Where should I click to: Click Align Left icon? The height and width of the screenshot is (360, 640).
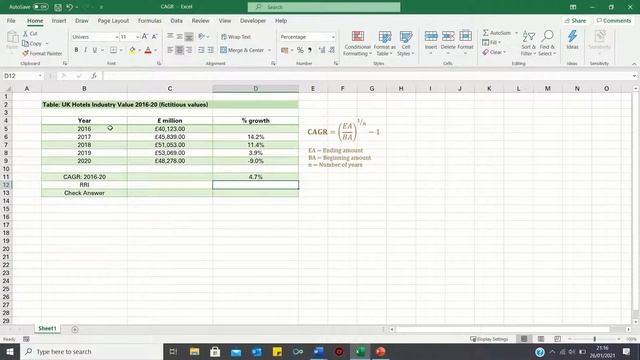(170, 50)
